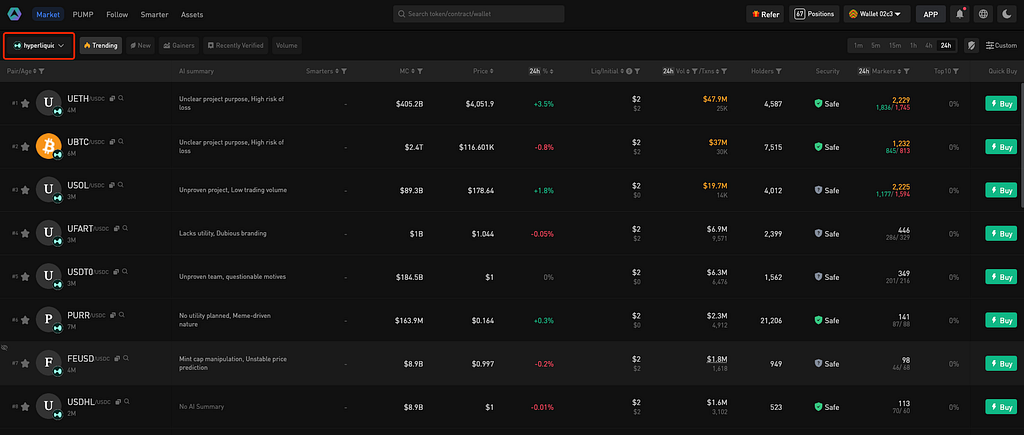Toggle favorite star for USOL
Screen dimensions: 1024x435
[25, 190]
